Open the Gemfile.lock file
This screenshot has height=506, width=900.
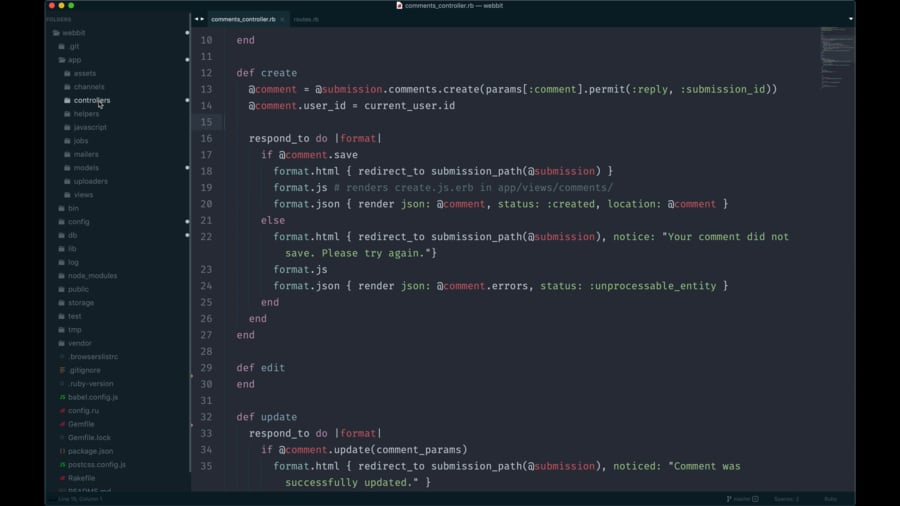(x=89, y=438)
